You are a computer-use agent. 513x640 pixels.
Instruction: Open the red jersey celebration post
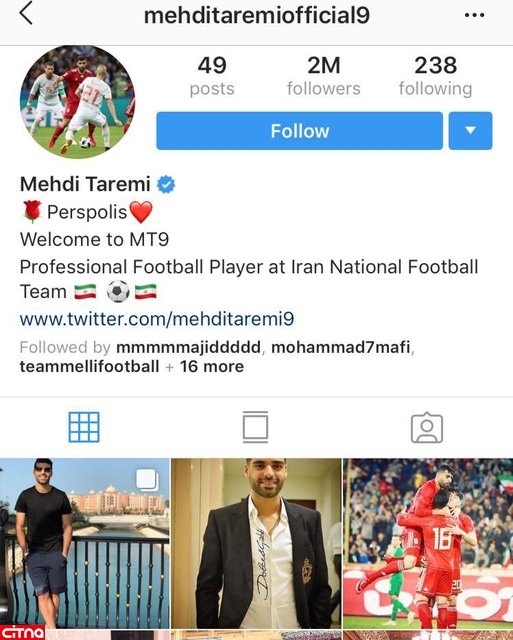point(428,543)
